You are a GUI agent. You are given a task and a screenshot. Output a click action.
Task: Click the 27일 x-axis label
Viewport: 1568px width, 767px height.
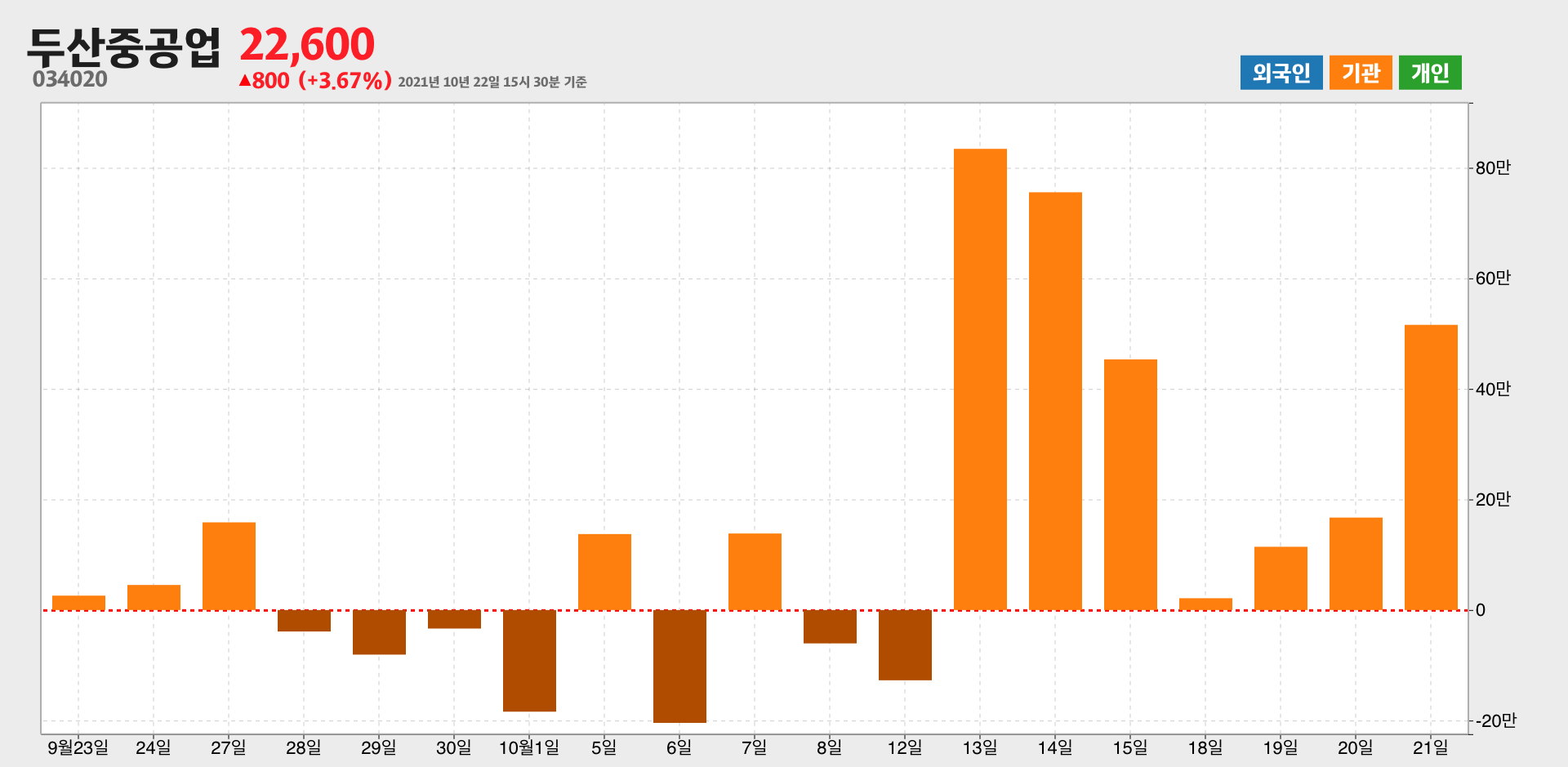(229, 747)
